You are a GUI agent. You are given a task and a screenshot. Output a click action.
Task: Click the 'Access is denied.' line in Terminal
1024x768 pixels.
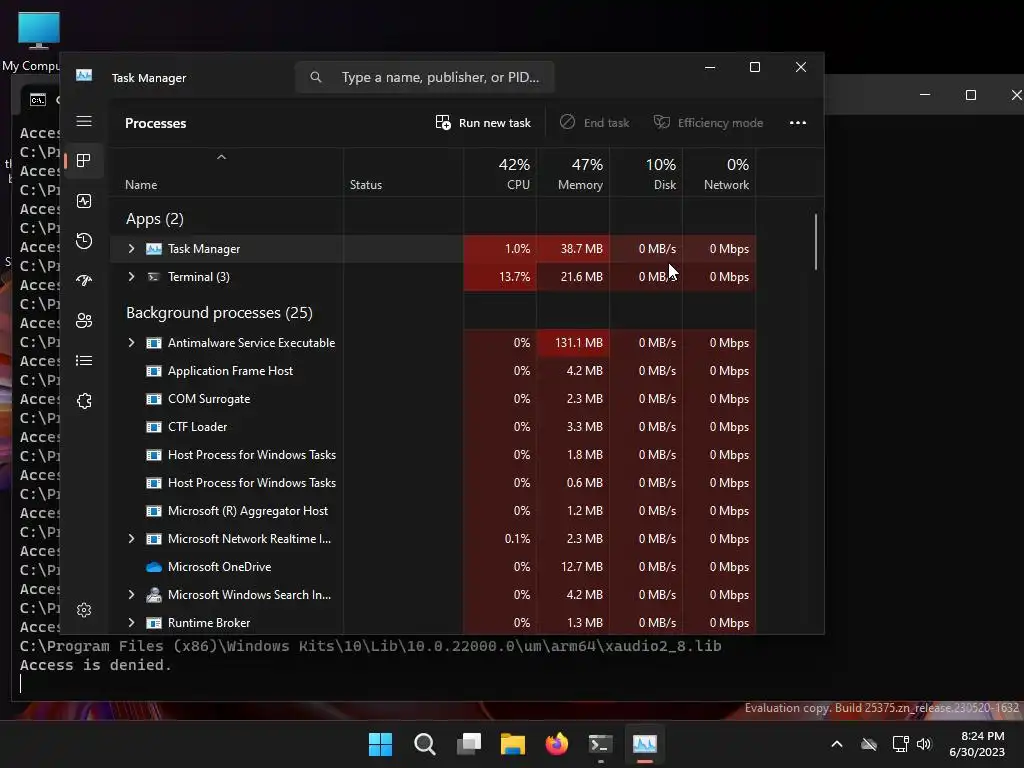95,665
